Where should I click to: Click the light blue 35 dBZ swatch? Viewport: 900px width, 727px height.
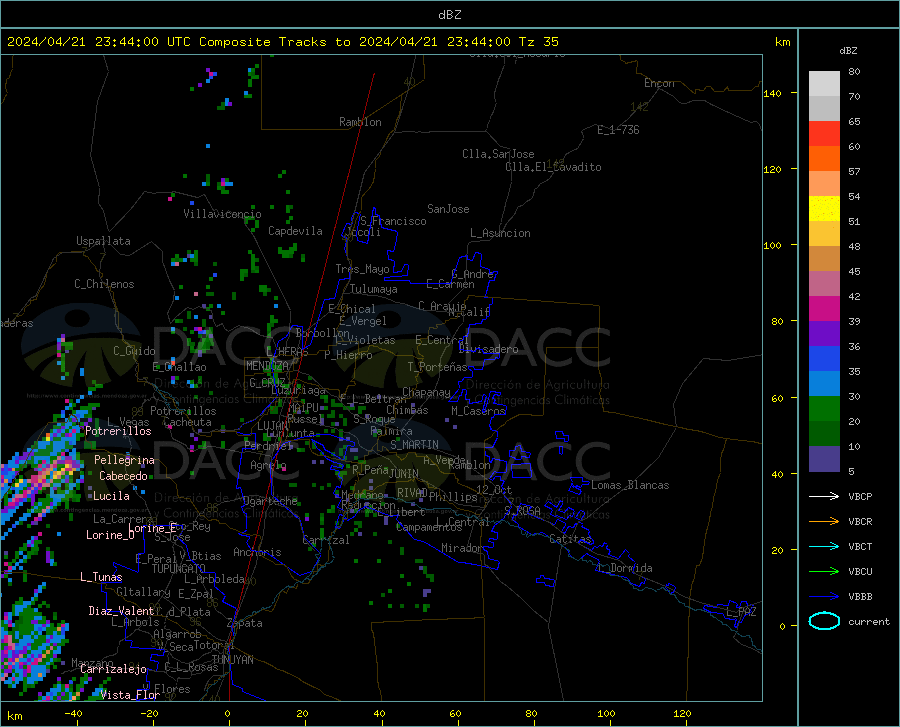[x=824, y=383]
